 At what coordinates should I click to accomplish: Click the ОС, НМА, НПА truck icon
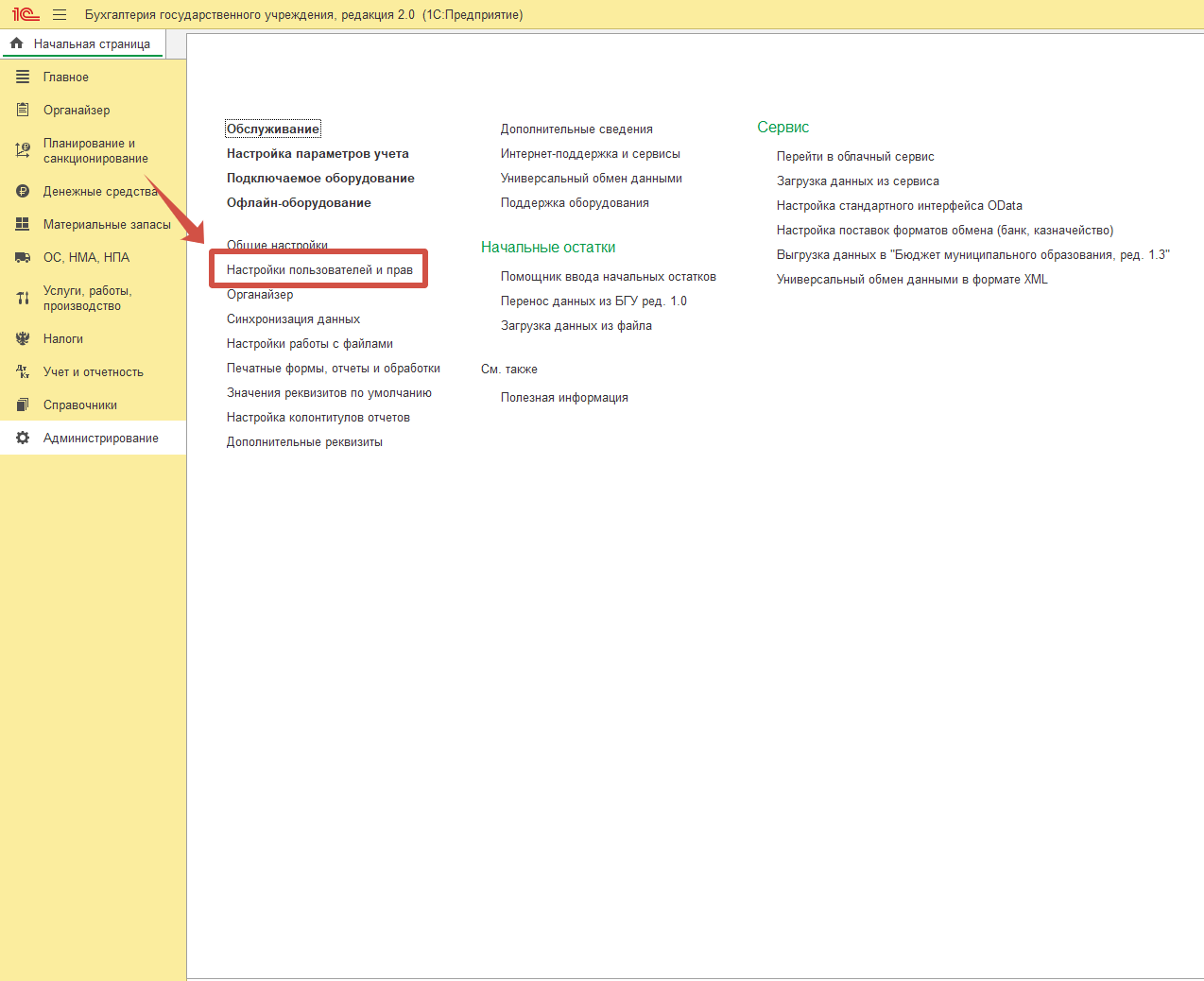coord(23,257)
